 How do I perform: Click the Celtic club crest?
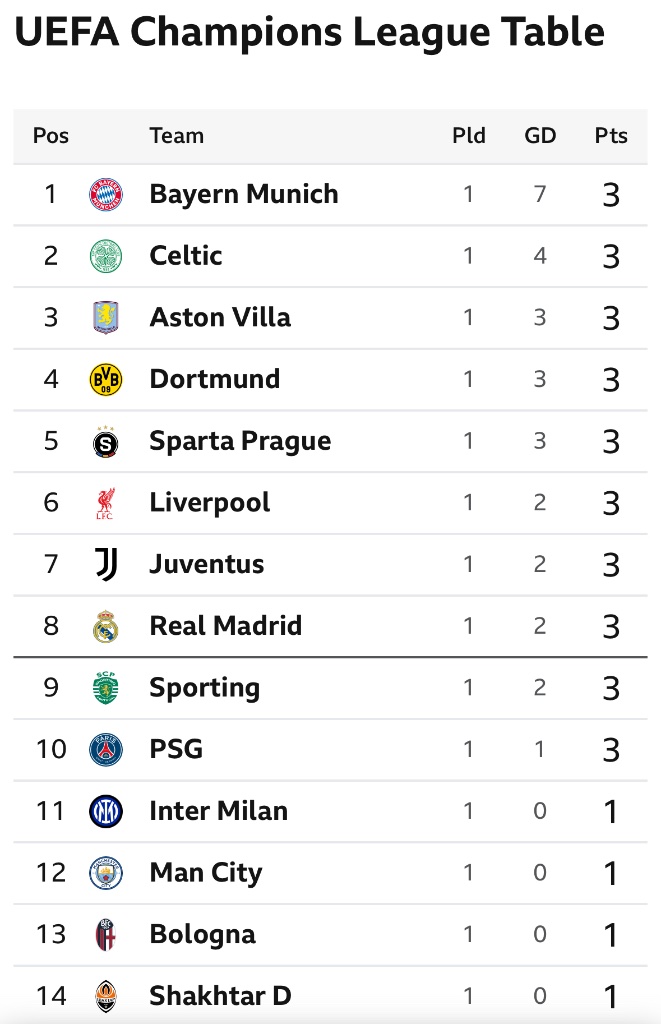106,256
